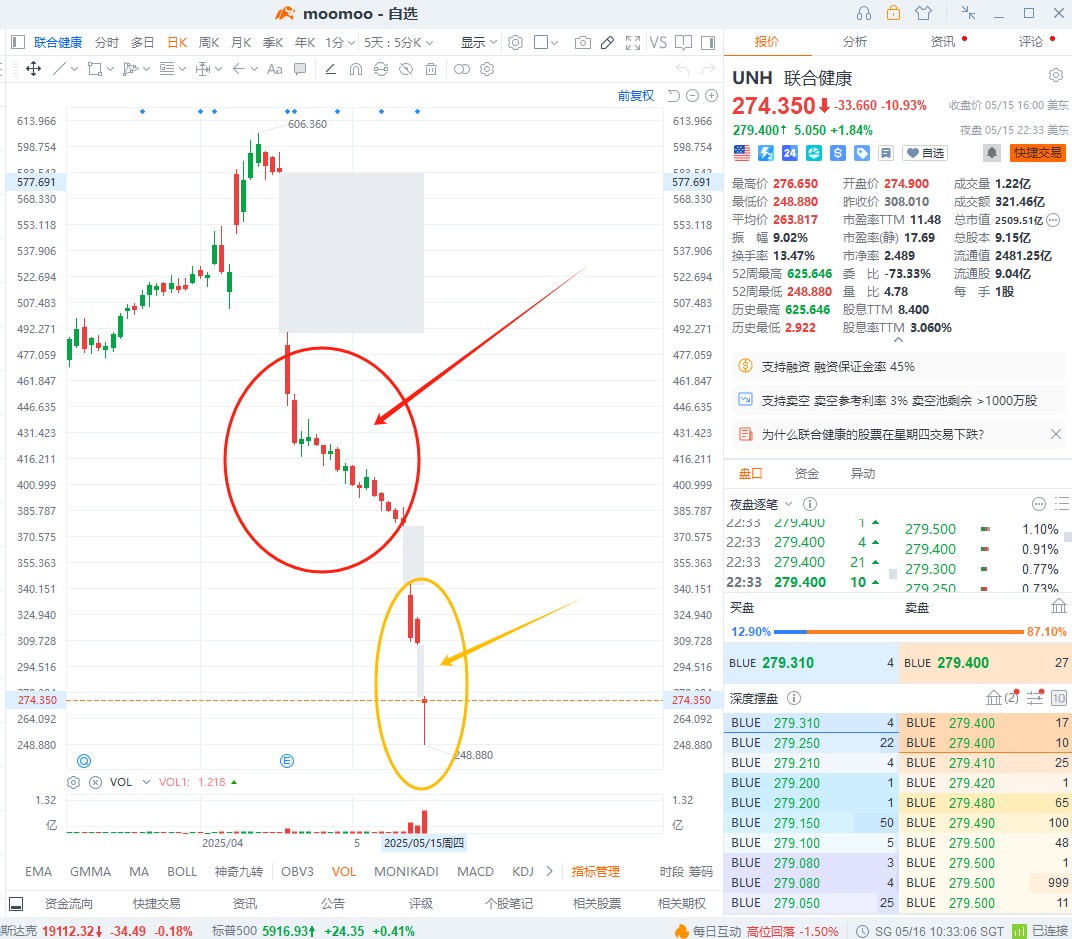1072x939 pixels.
Task: Click the angled line measure tool
Action: [x=330, y=69]
